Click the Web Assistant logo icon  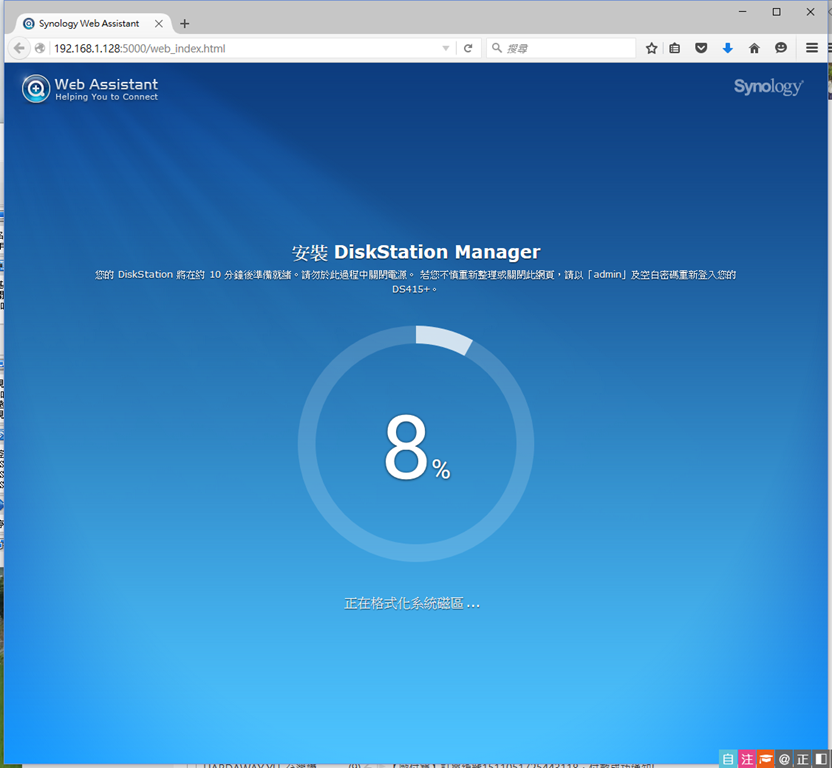coord(36,89)
